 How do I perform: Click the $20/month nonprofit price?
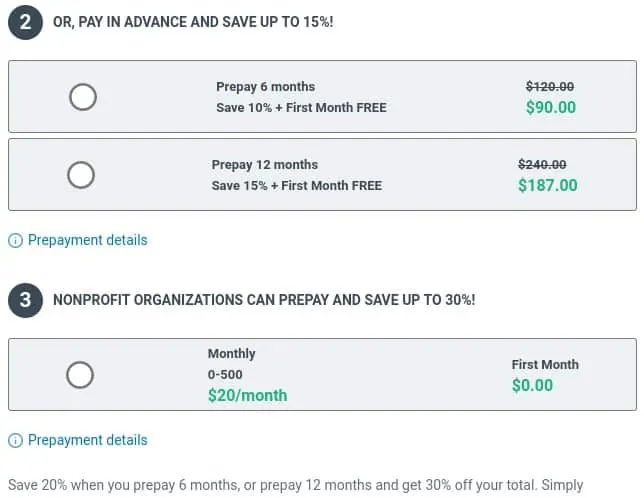point(248,395)
